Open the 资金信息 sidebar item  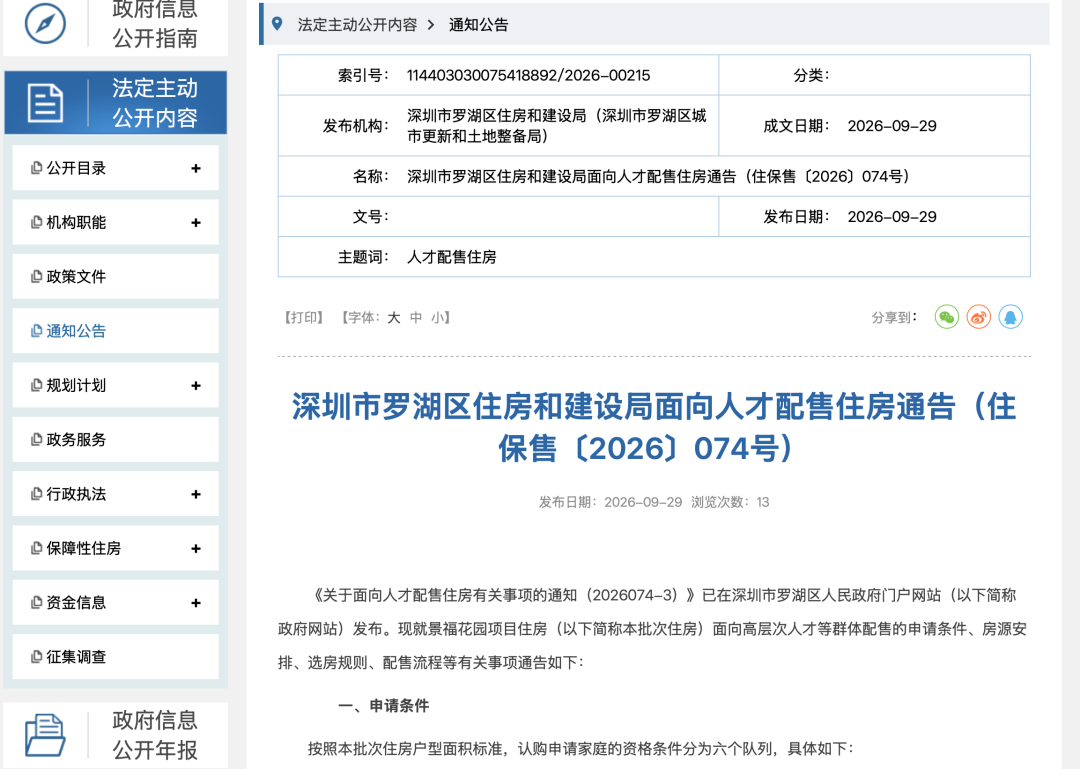click(116, 603)
